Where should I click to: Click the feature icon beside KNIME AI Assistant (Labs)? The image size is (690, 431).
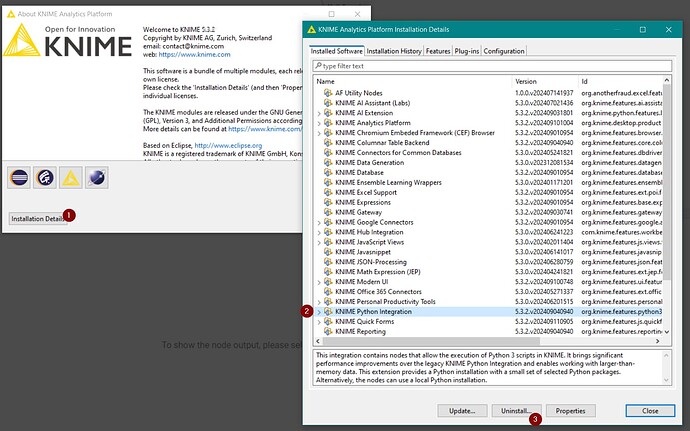[328, 103]
